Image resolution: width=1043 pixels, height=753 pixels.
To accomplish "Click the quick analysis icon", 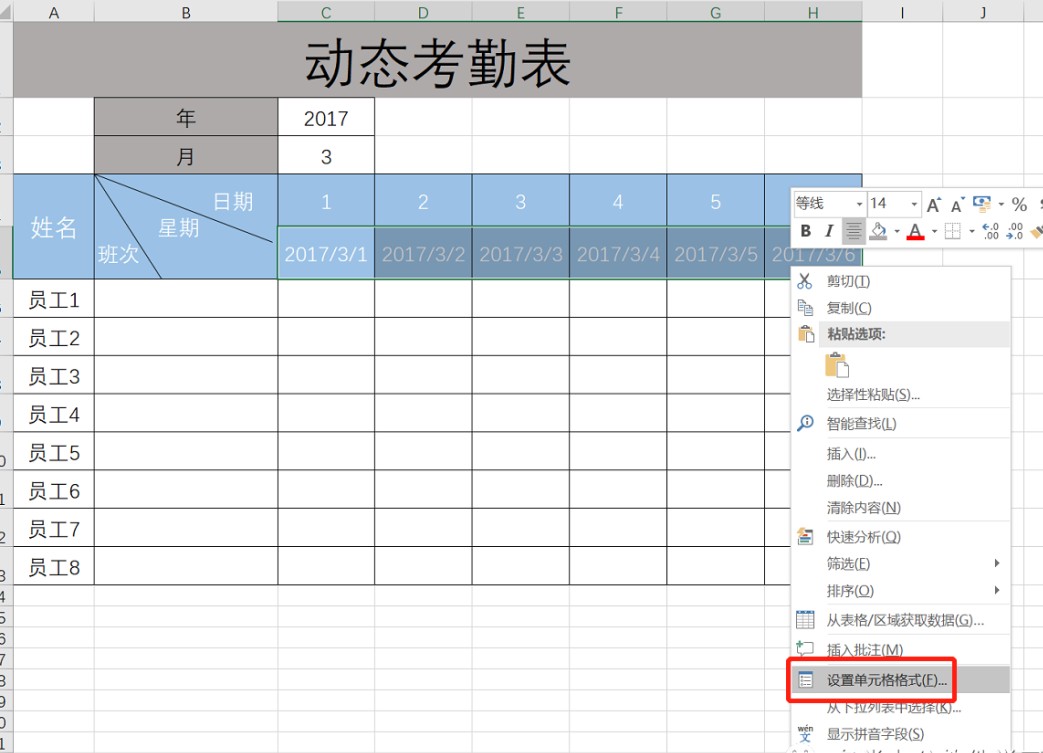I will coord(805,536).
